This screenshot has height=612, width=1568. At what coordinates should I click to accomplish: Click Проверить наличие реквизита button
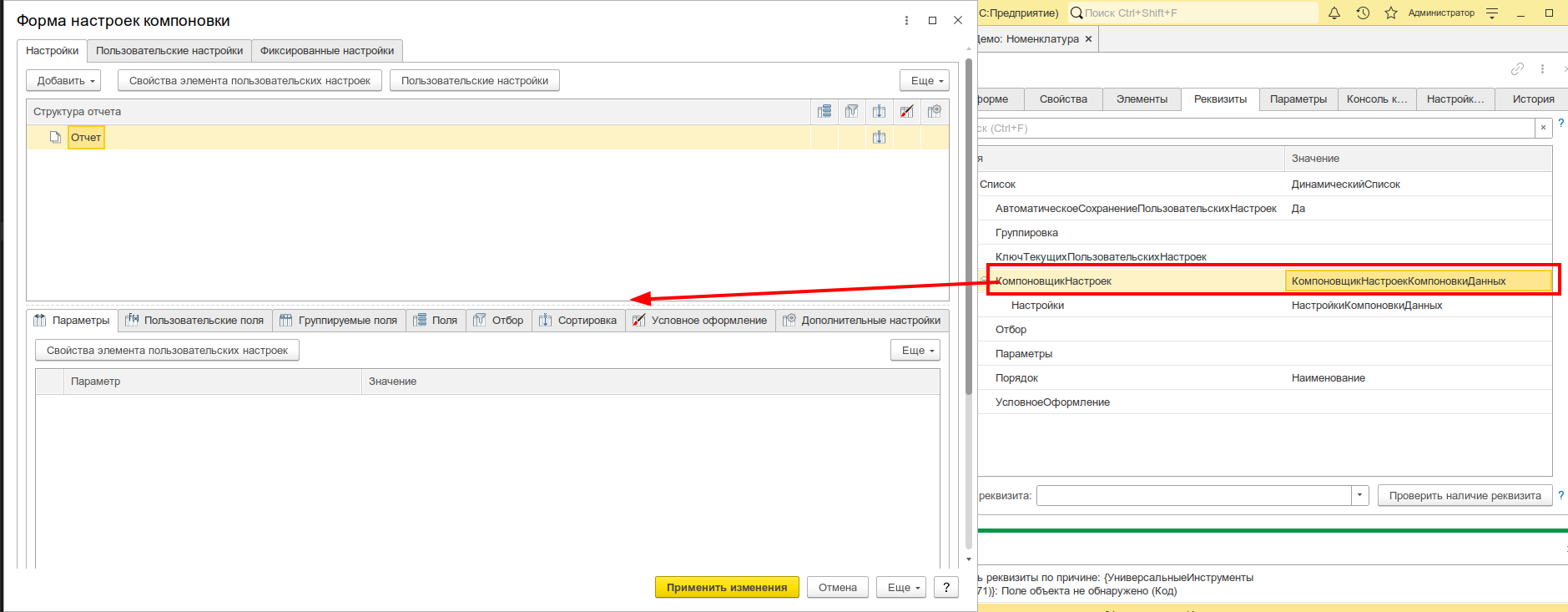click(x=1465, y=495)
